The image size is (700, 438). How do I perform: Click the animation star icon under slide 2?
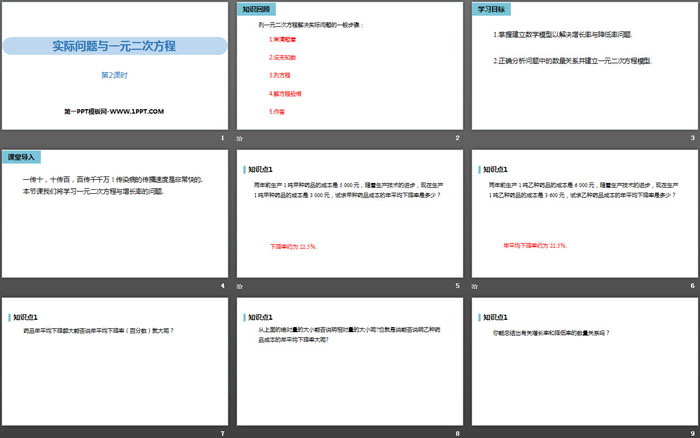point(237,138)
